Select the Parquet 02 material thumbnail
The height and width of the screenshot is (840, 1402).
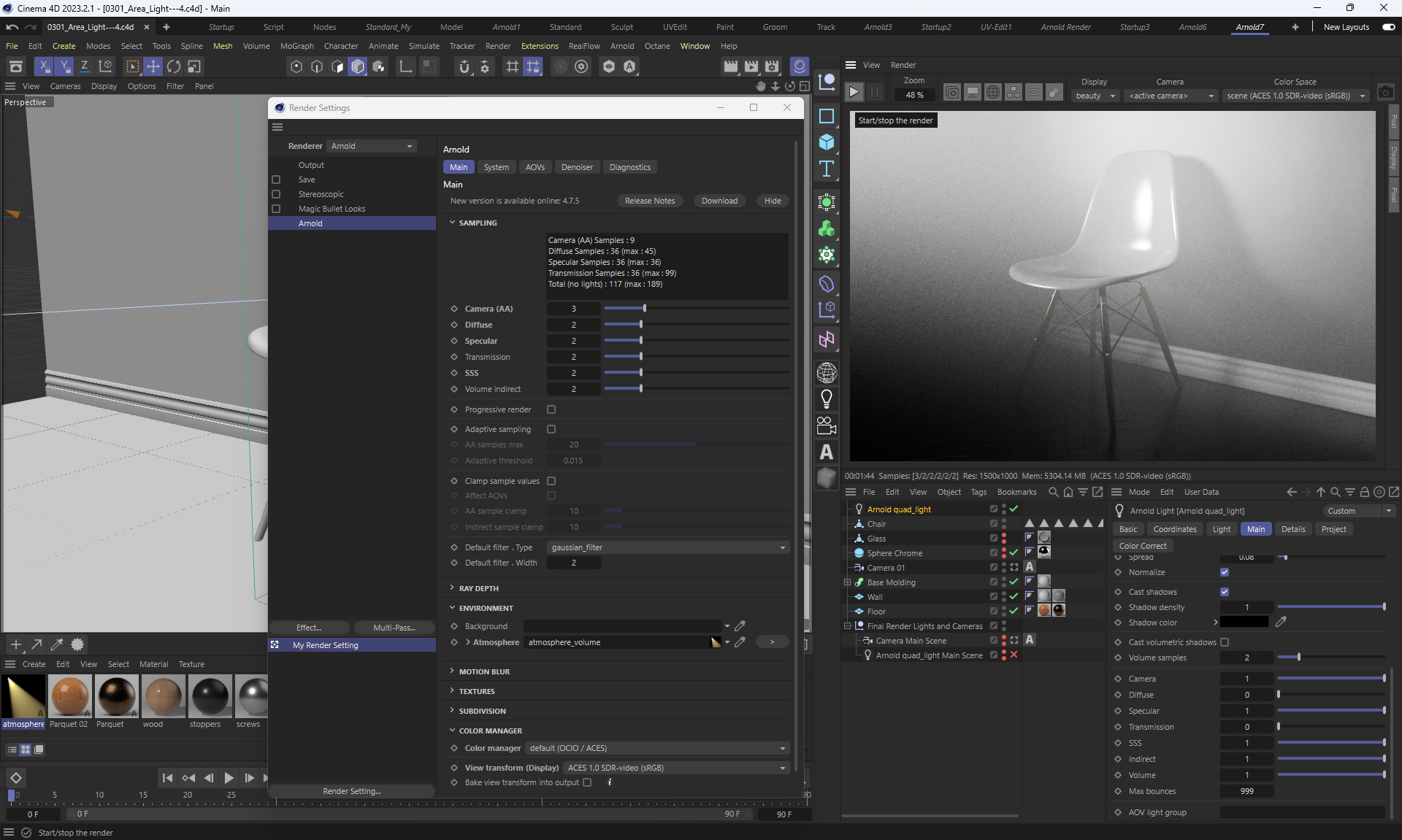[70, 696]
